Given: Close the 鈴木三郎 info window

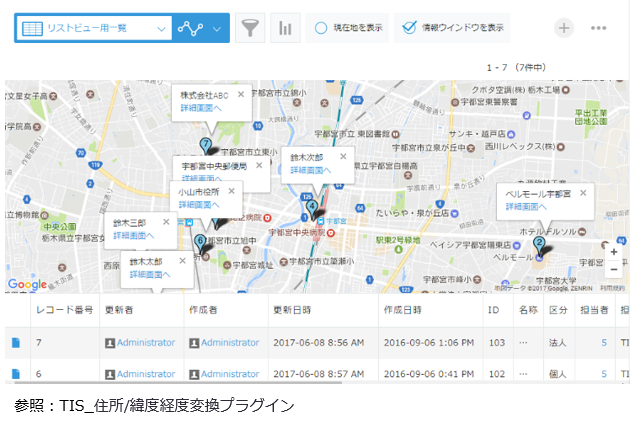Looking at the screenshot, I should click(166, 222).
